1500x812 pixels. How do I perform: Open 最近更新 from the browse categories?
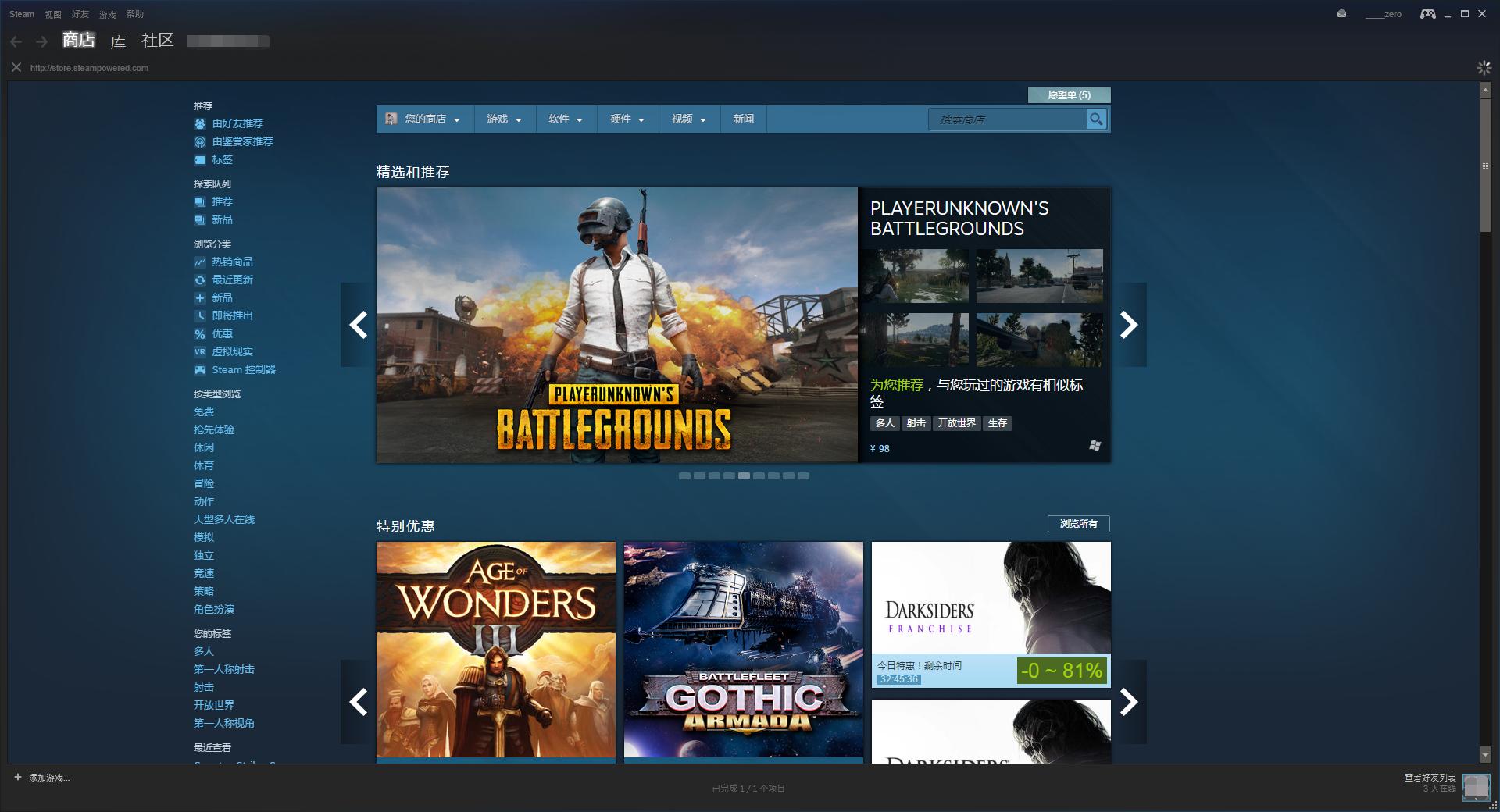click(232, 280)
